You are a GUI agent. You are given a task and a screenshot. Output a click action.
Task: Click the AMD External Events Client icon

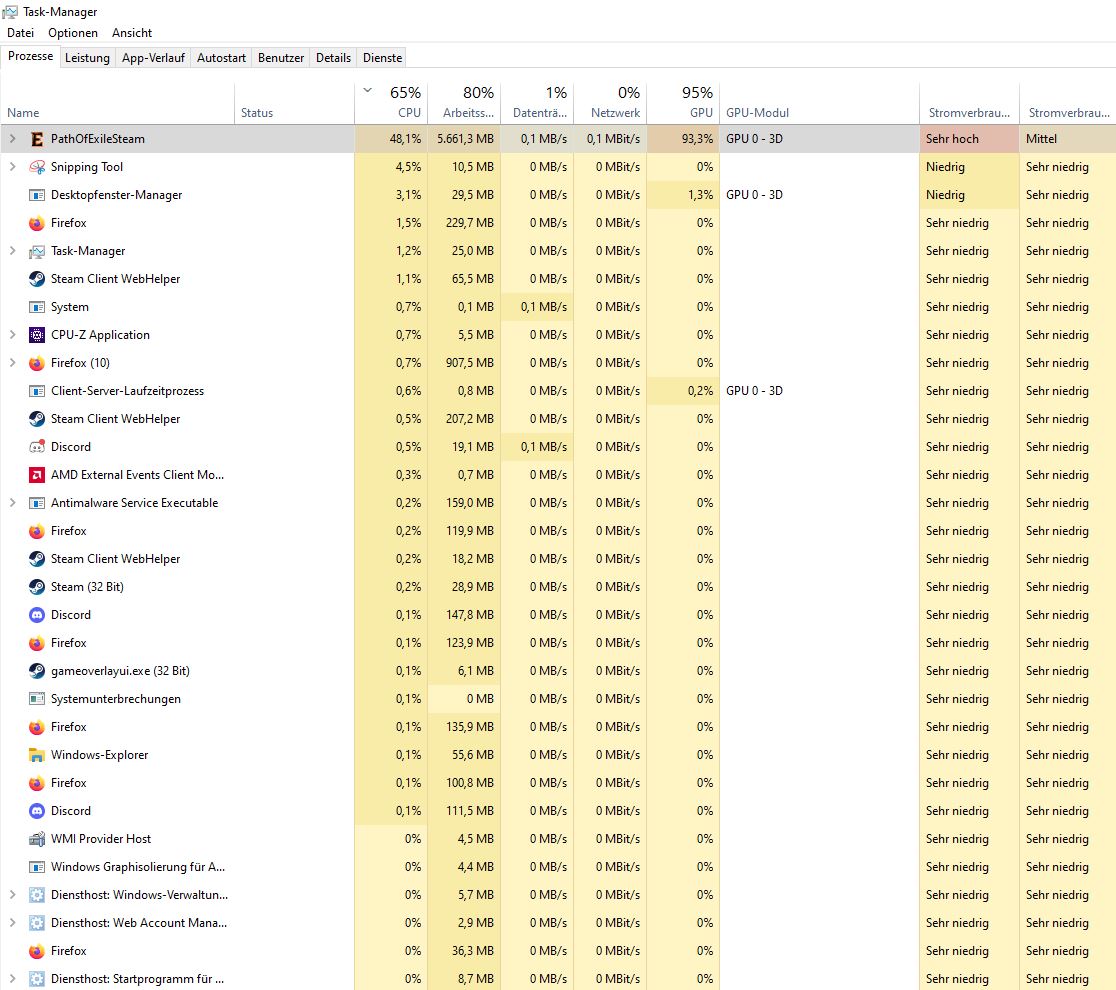(x=37, y=475)
